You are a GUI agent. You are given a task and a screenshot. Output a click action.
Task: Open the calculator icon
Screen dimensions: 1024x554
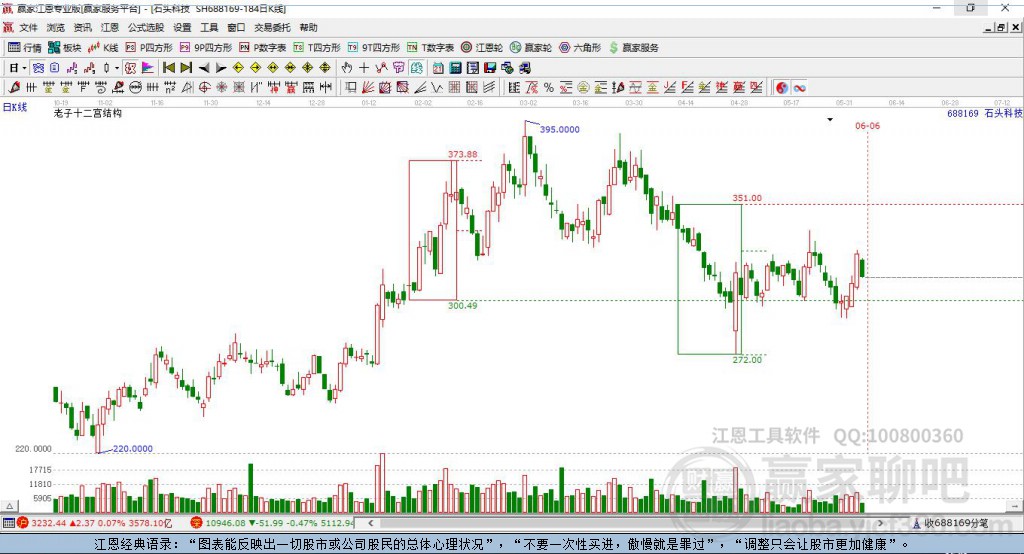click(x=456, y=68)
